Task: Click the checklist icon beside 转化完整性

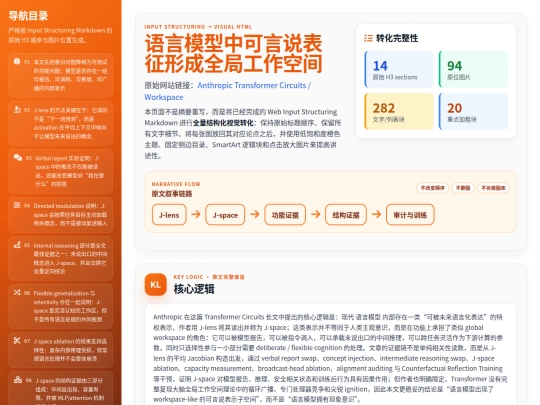Action: tap(368, 38)
